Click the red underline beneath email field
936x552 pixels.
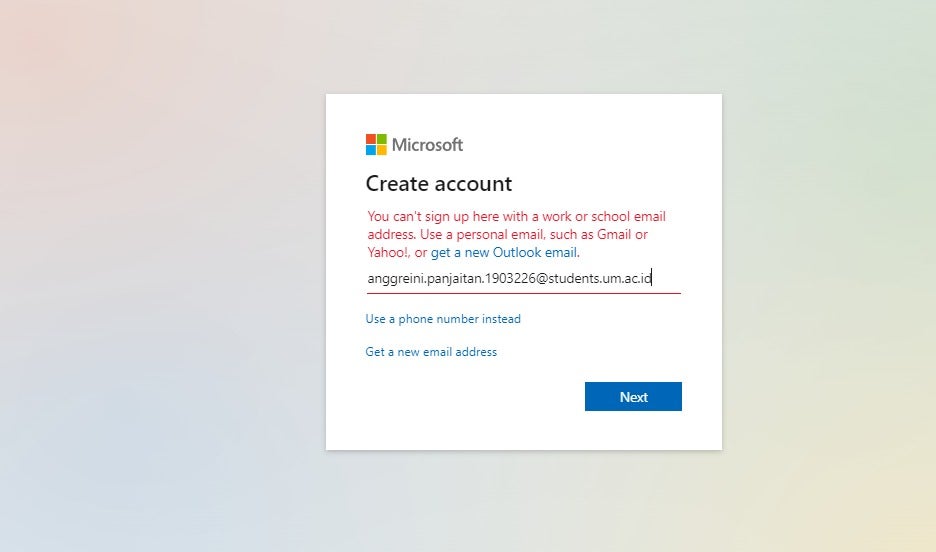[x=524, y=293]
